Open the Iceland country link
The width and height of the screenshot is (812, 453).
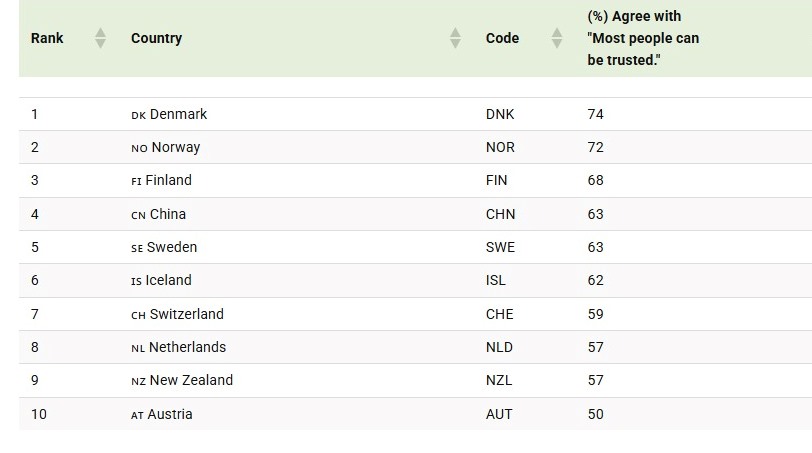[x=168, y=280]
